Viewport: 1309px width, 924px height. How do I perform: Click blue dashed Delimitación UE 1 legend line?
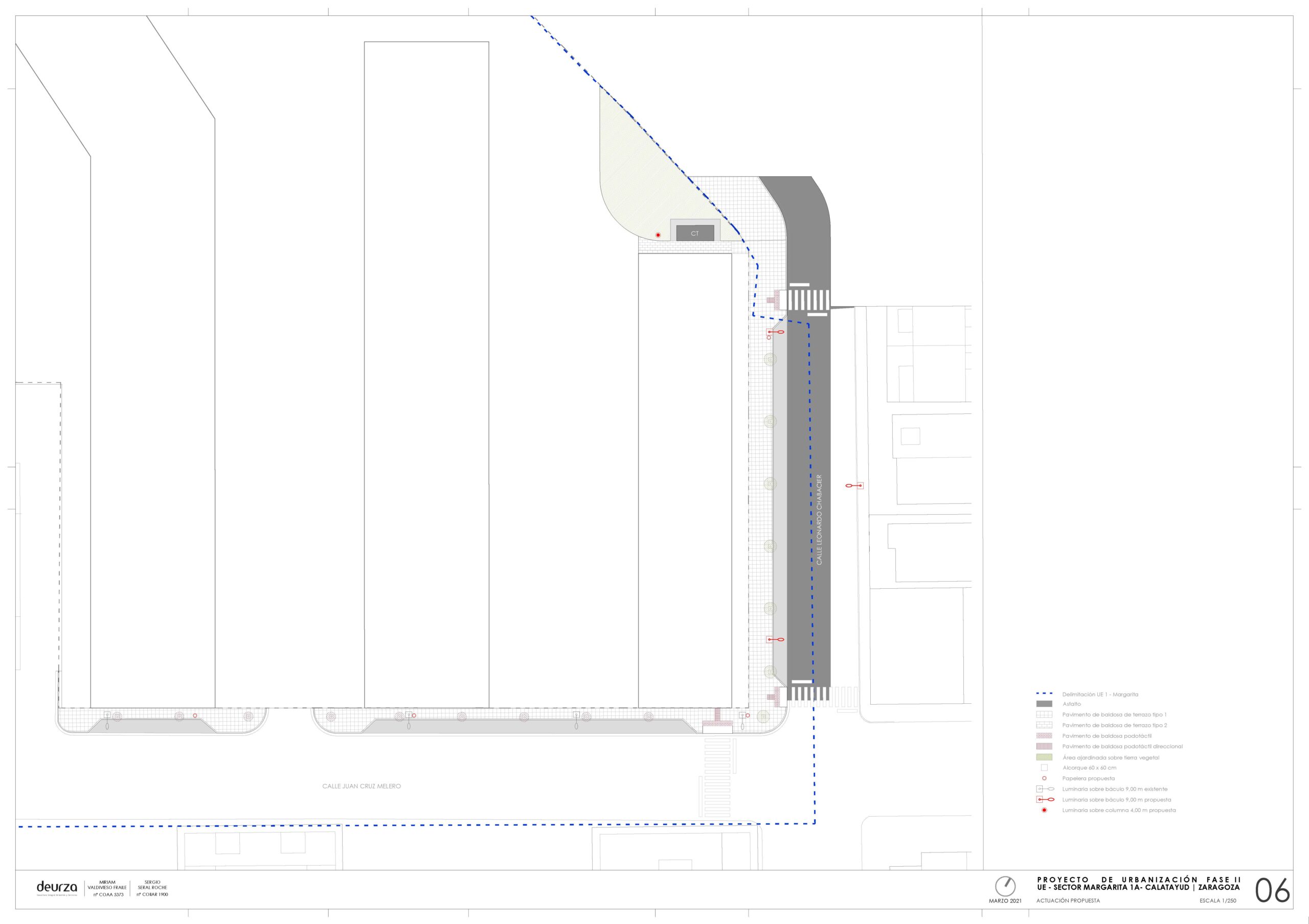[x=1044, y=695]
